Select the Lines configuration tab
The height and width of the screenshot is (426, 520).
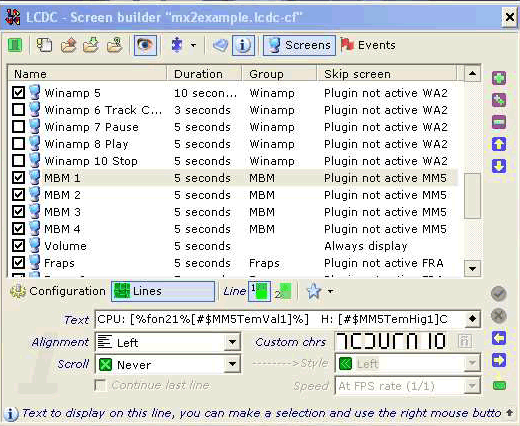pos(163,291)
